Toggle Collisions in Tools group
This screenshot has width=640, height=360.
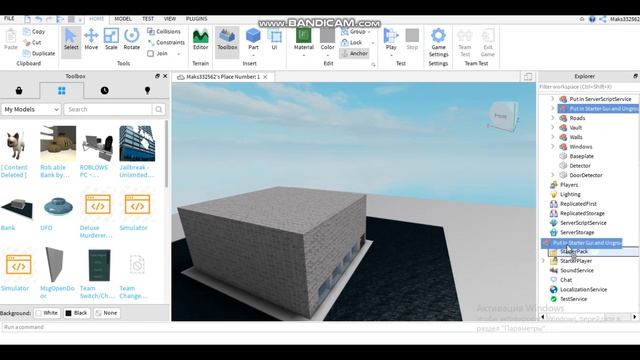(x=164, y=31)
